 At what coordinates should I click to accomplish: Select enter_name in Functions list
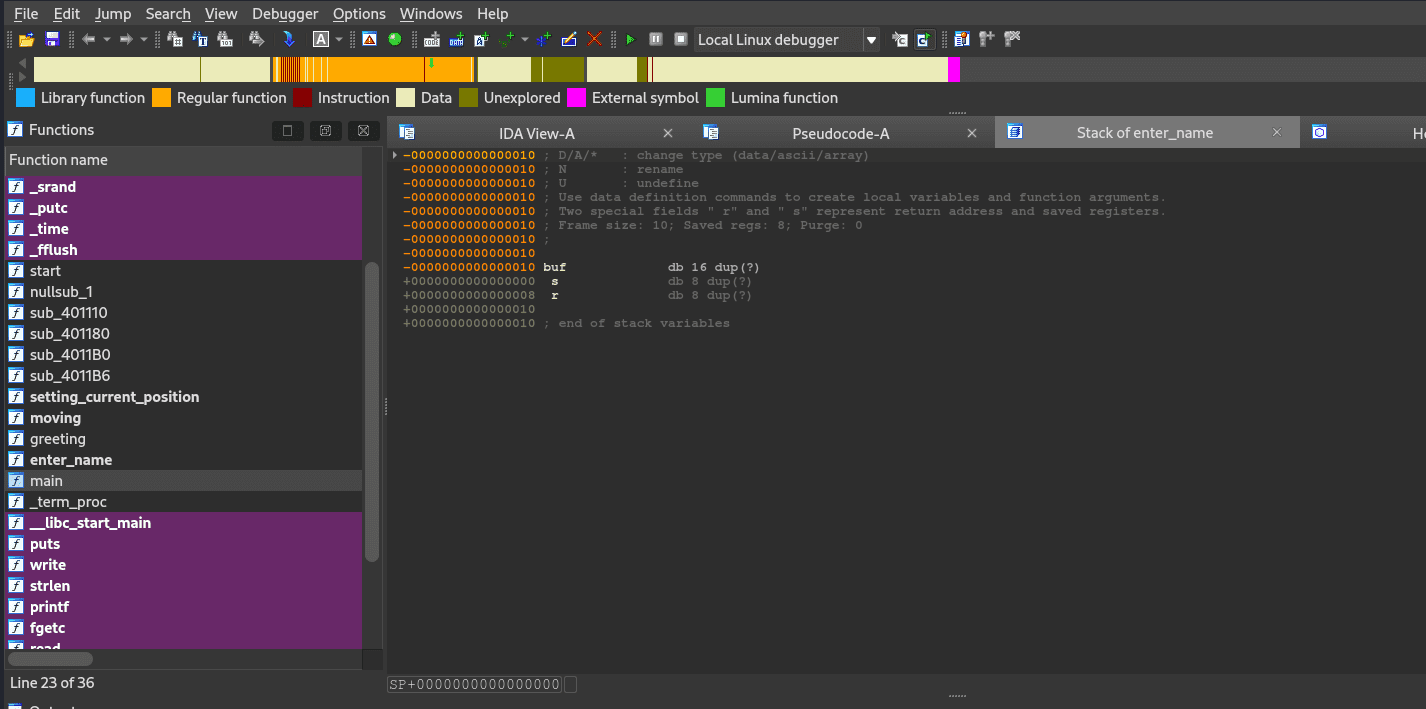click(70, 460)
